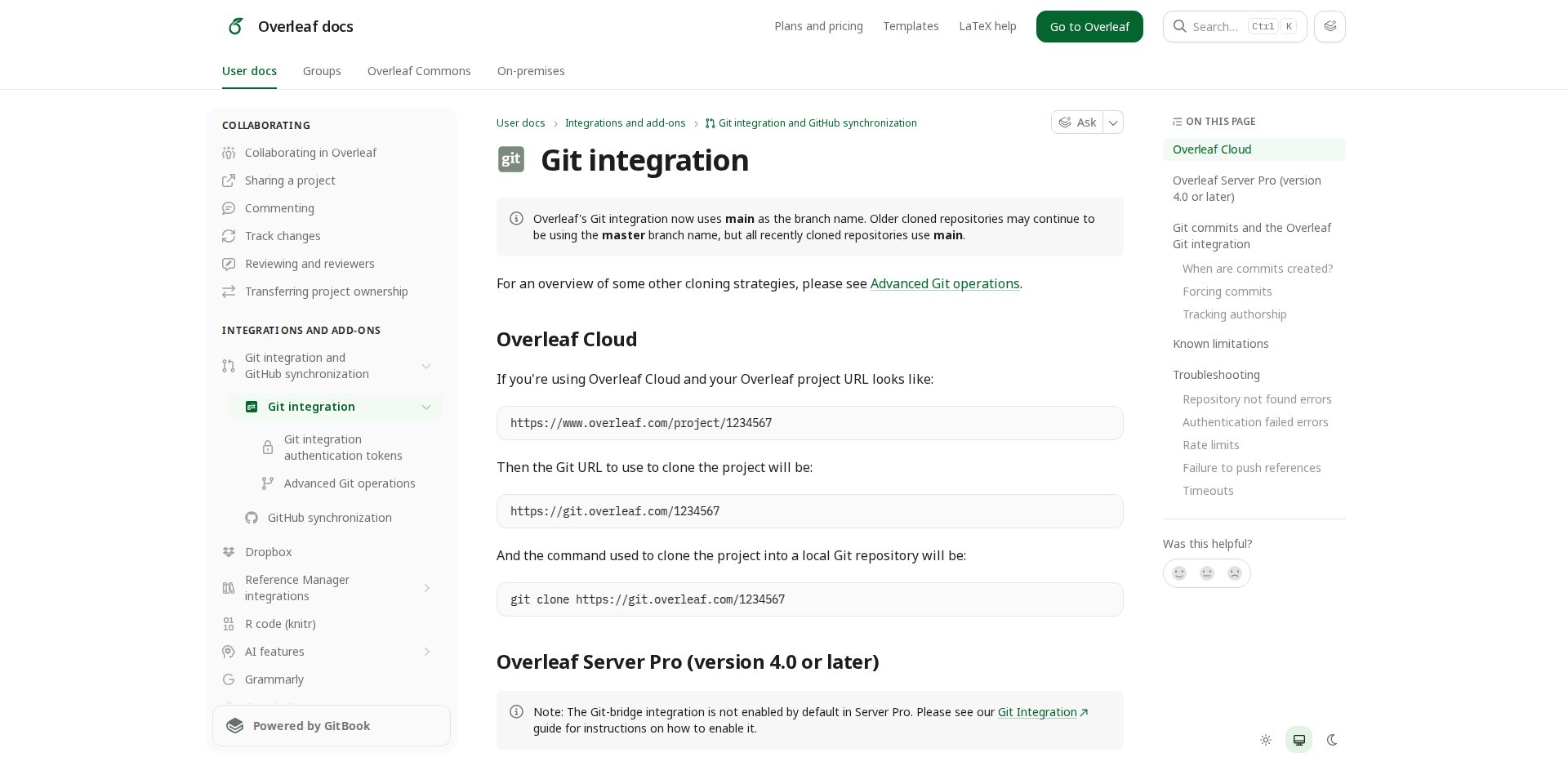Open the Git Integration guide external link
Screen dimensions: 1568x766
(1043, 712)
